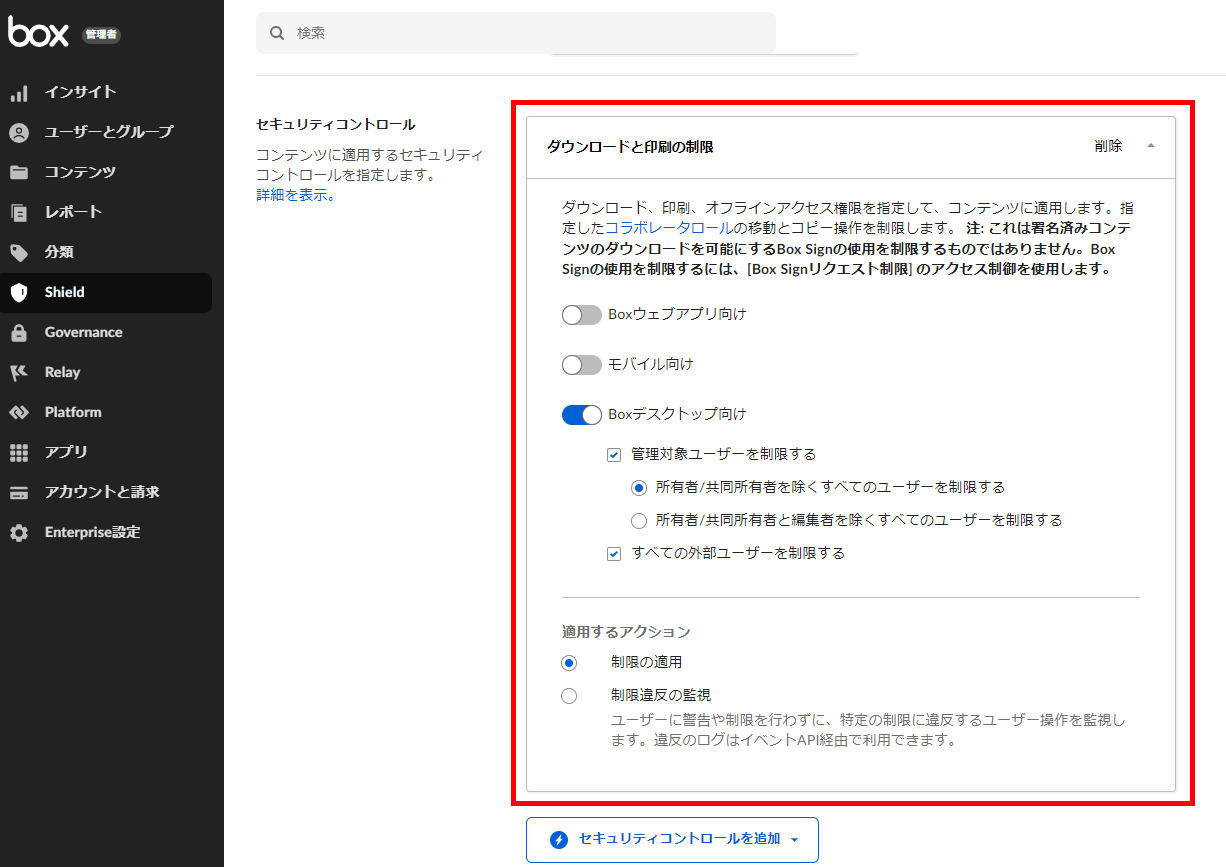Click the 分類 tag icon
Screen dimensions: 1226x867
(19, 252)
